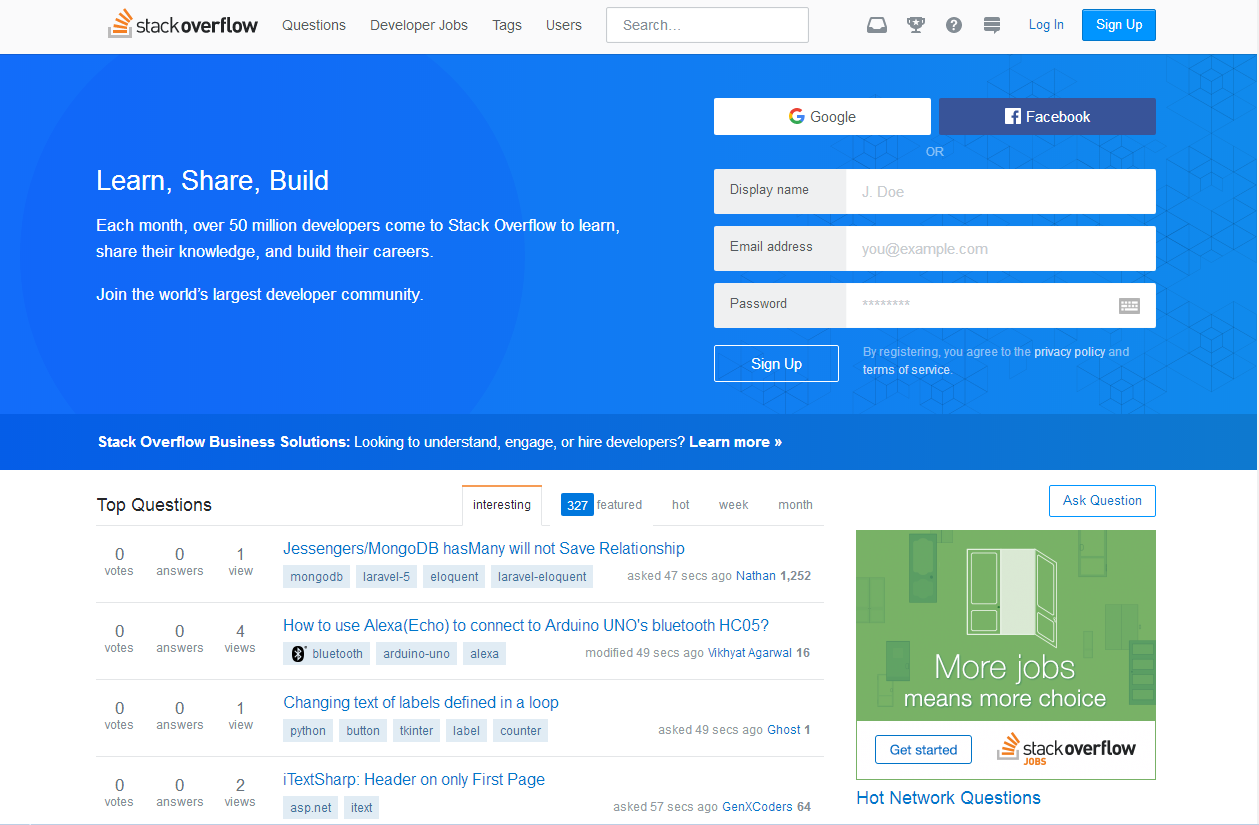
Task: Click the Log In link
Action: click(1046, 25)
